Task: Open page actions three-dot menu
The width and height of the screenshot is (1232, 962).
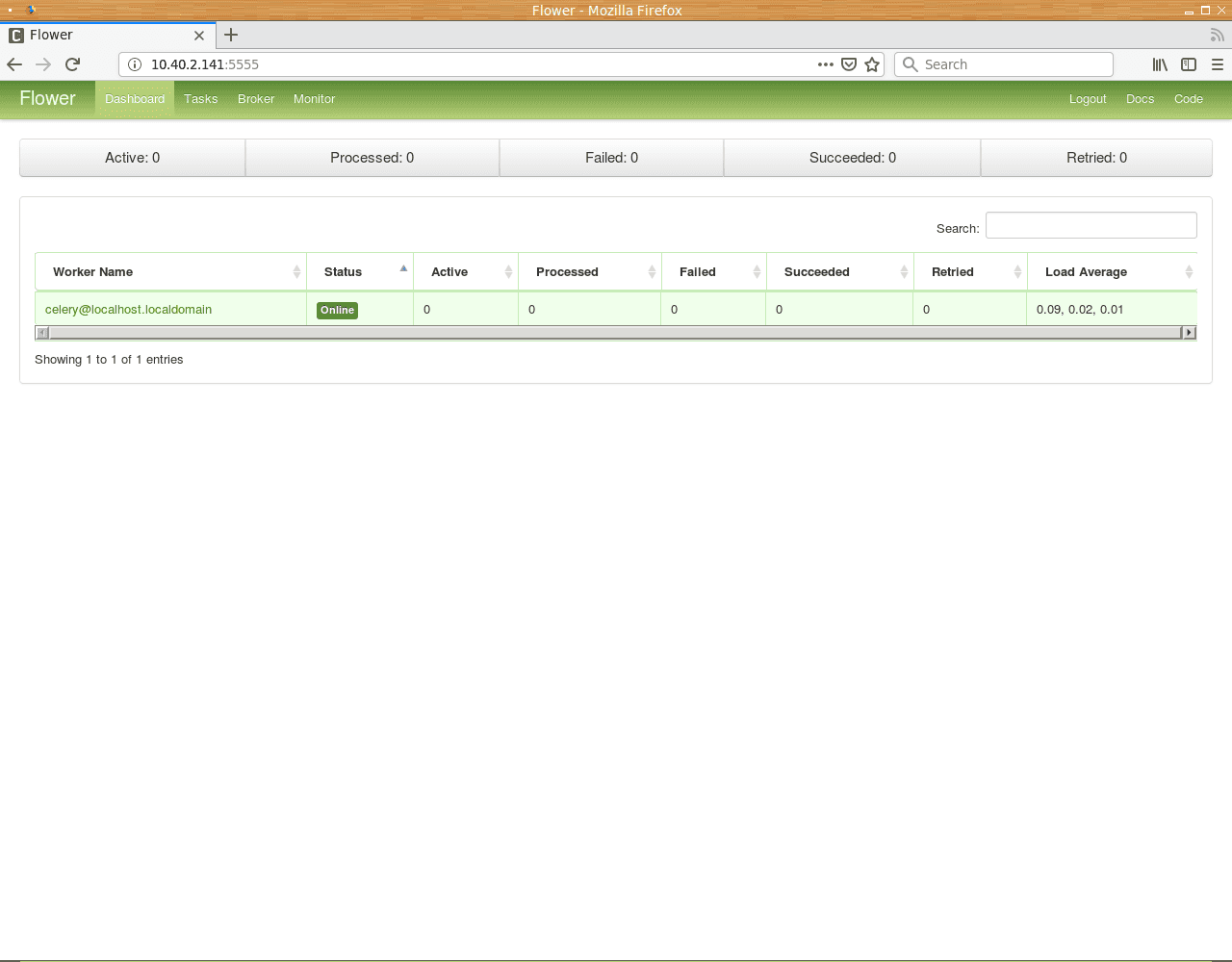Action: (826, 64)
